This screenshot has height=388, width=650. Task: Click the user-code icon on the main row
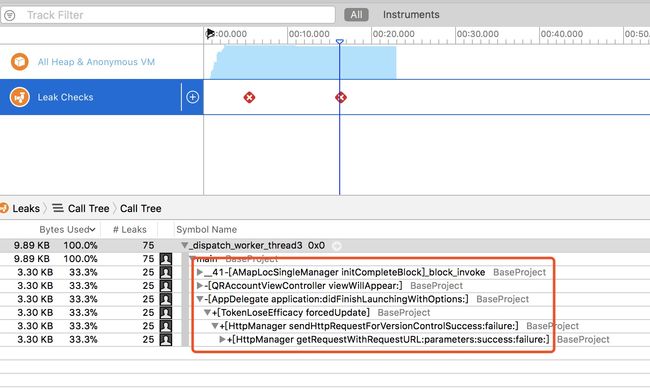point(166,259)
